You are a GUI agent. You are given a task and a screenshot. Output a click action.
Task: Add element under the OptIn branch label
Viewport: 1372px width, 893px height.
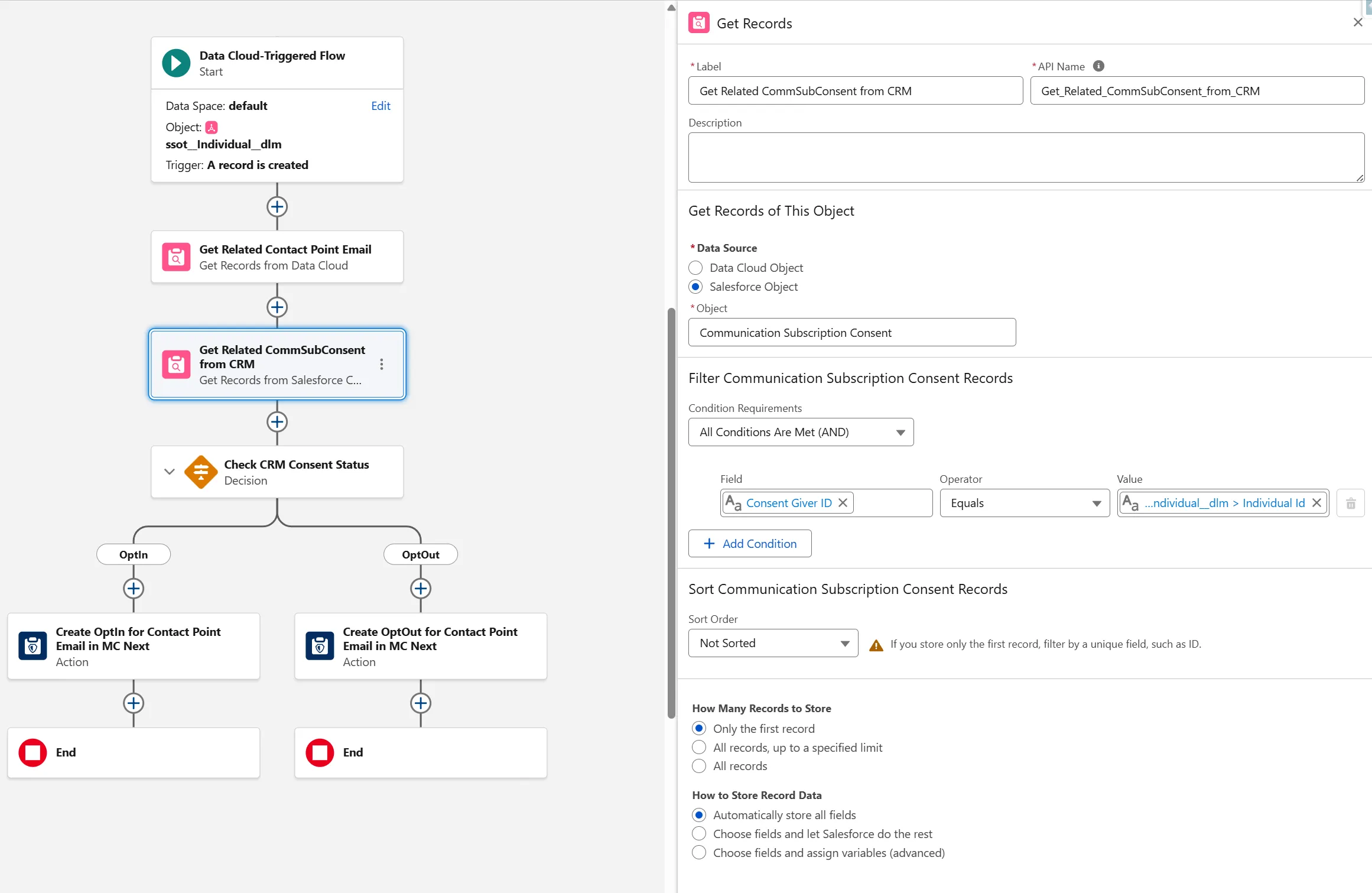coord(134,589)
